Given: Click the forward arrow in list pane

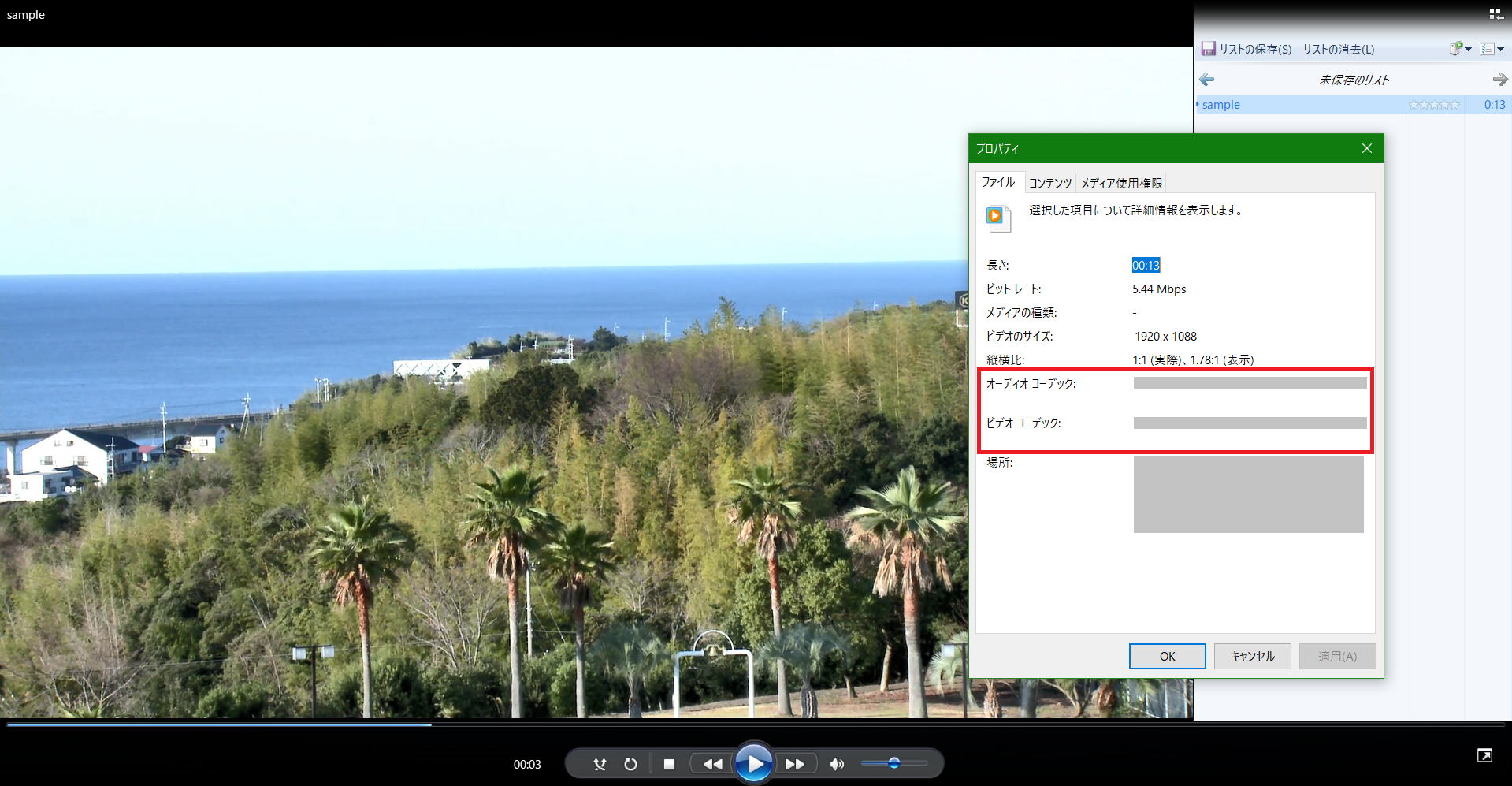Looking at the screenshot, I should tap(1499, 80).
